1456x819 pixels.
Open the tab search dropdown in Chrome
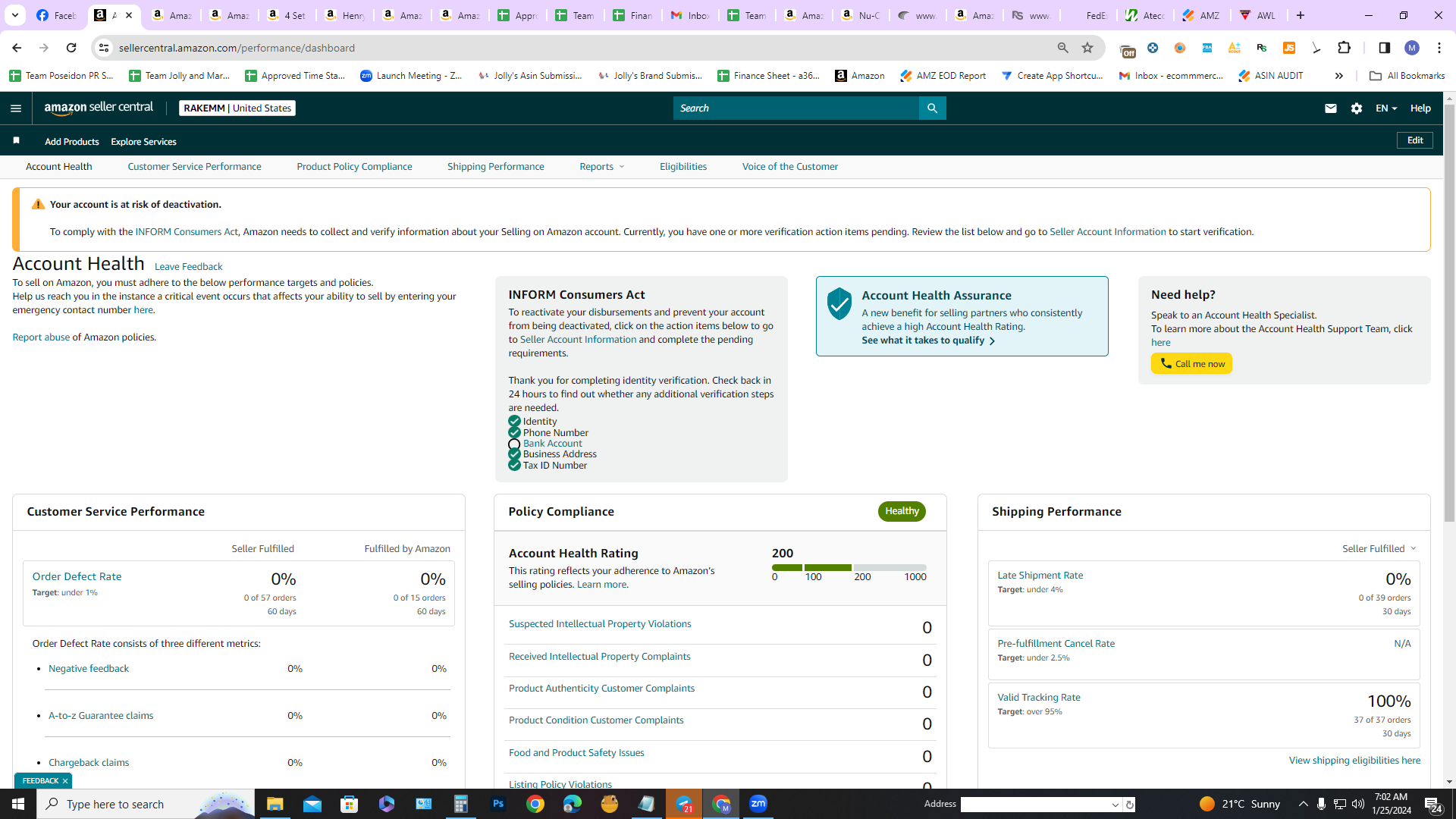(14, 15)
